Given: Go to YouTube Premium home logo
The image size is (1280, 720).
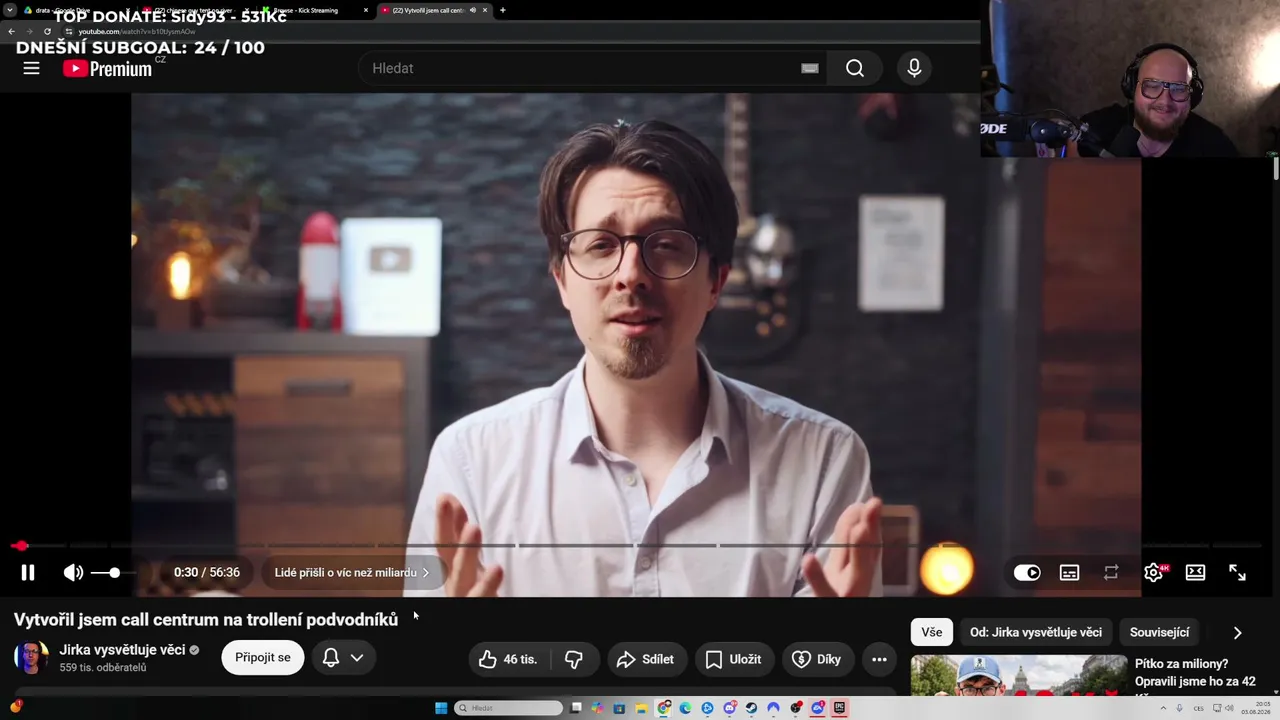Looking at the screenshot, I should [x=107, y=68].
